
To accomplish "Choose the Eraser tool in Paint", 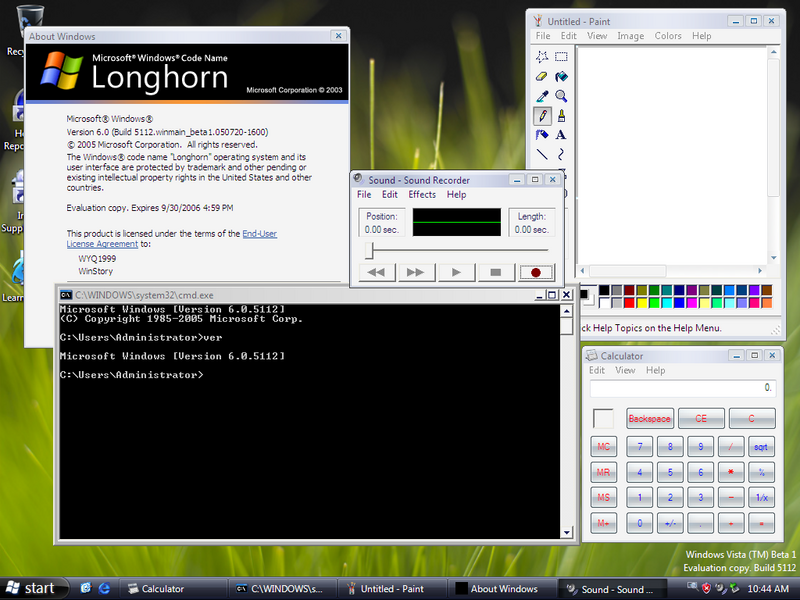I will (541, 76).
